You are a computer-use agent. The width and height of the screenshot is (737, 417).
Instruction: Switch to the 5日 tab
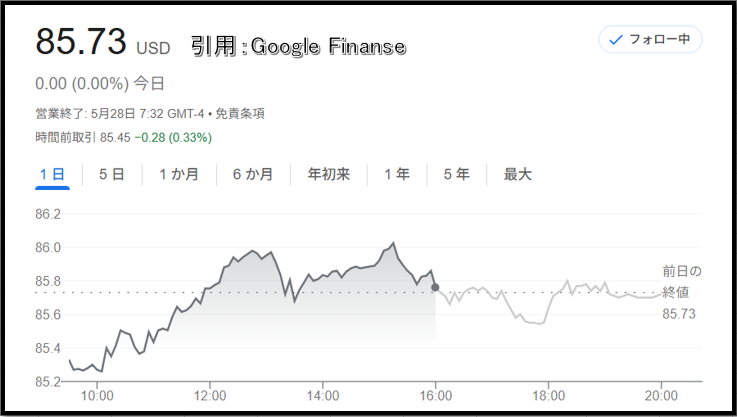[112, 174]
